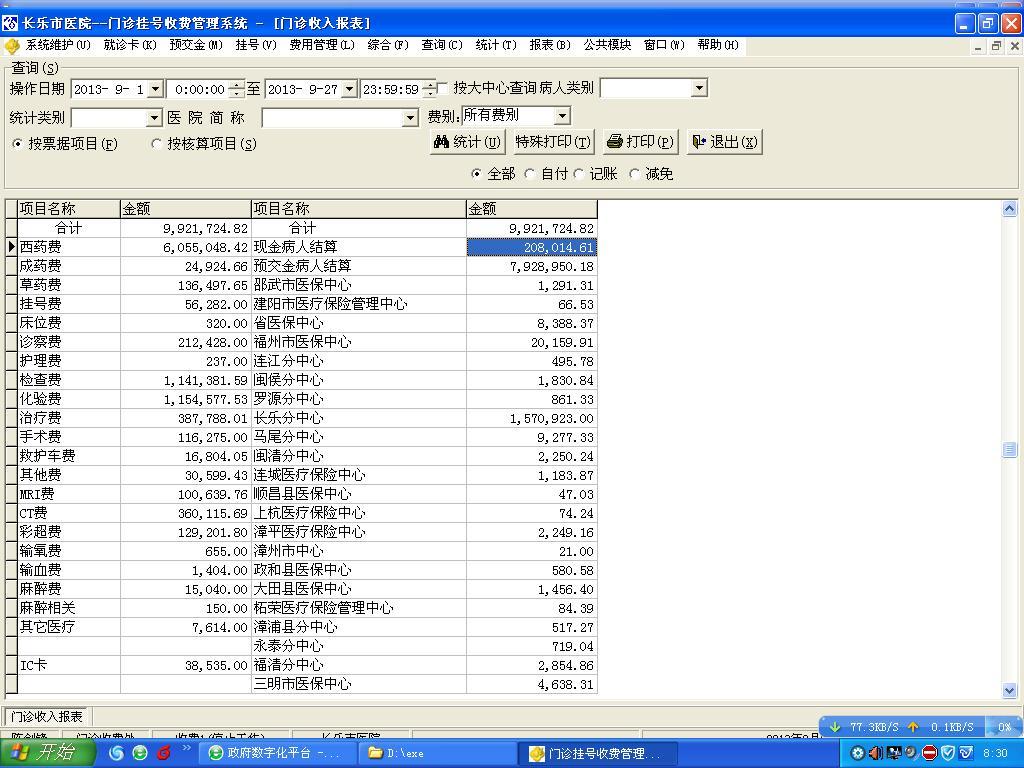Click the upload speed arrow indicator
Viewport: 1024px width, 768px height.
coord(913,727)
